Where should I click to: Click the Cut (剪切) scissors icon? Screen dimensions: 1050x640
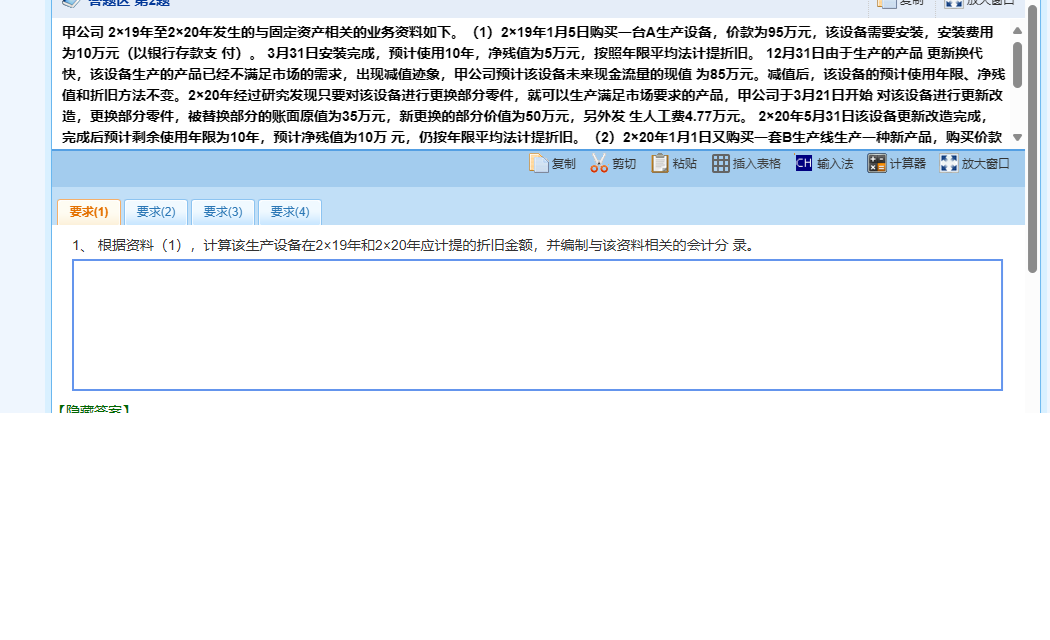point(599,163)
